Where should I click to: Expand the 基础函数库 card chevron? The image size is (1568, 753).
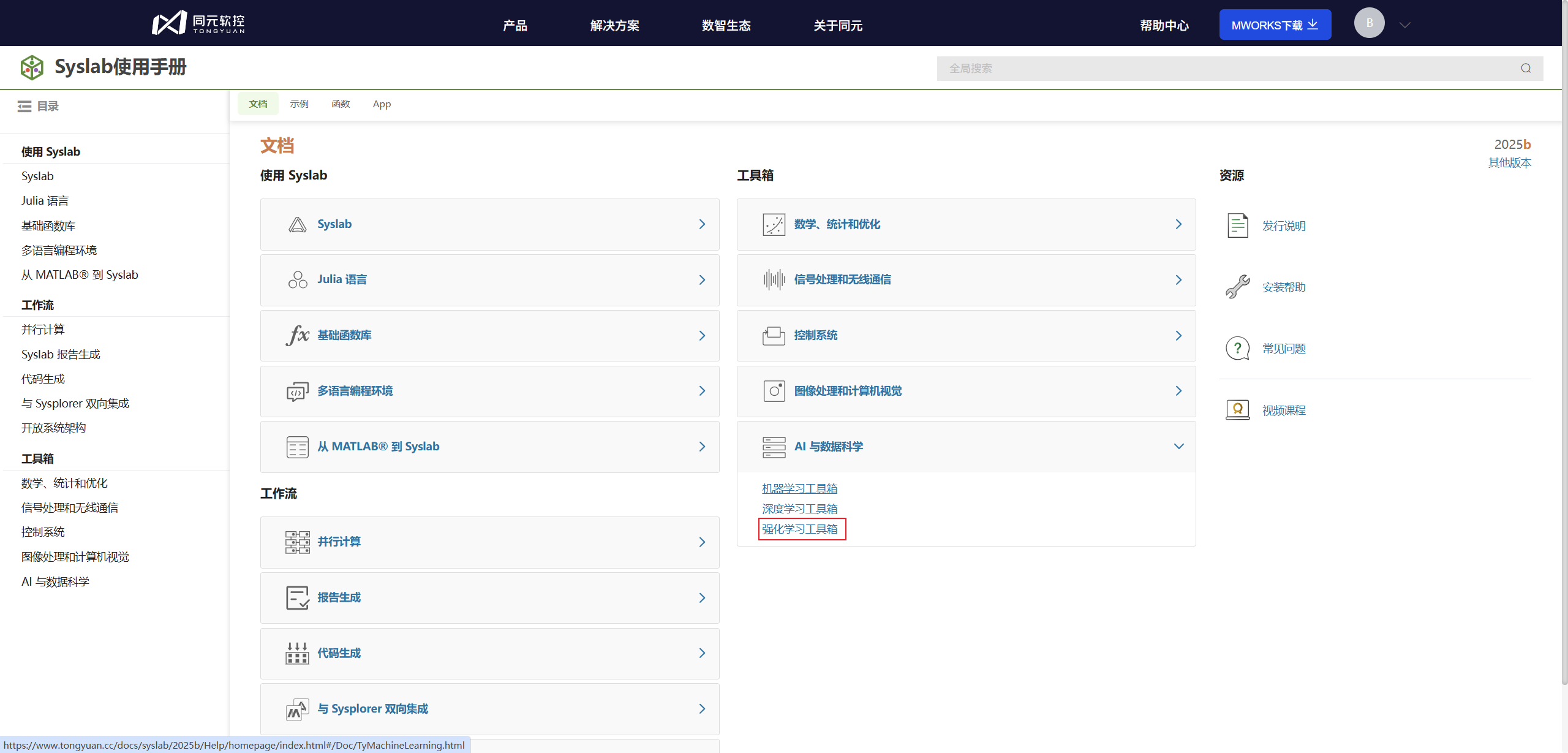pyautogui.click(x=702, y=336)
